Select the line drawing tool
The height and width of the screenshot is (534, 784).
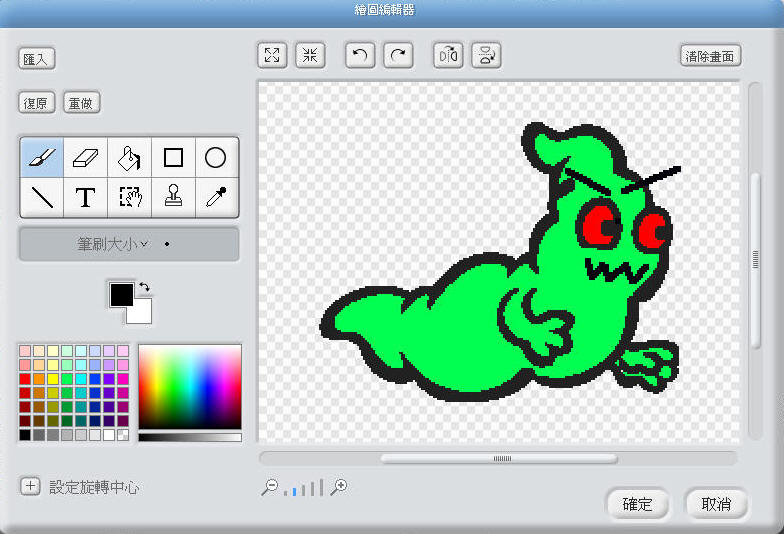42,197
